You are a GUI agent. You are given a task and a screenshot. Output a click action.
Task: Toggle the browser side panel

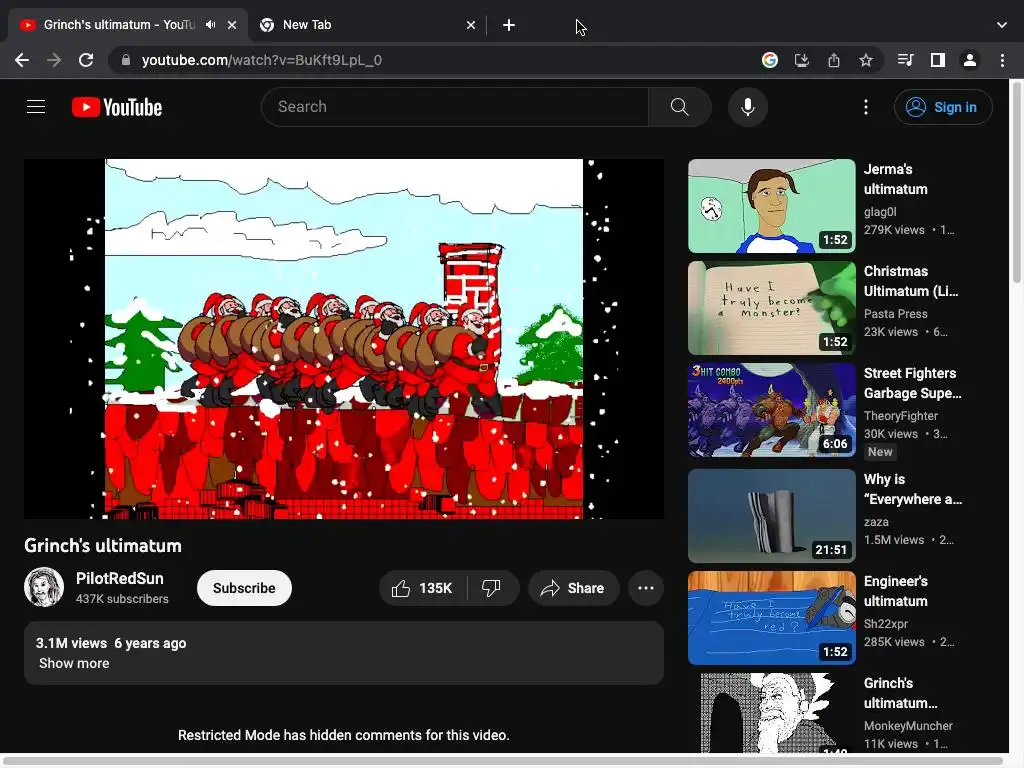[x=938, y=60]
